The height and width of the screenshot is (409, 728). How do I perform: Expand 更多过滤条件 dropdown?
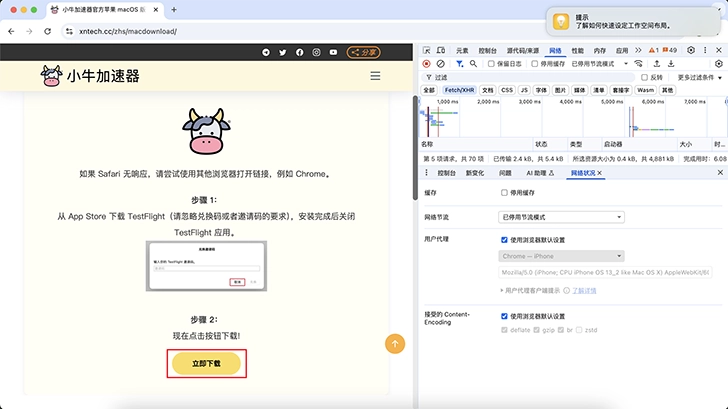coord(695,77)
